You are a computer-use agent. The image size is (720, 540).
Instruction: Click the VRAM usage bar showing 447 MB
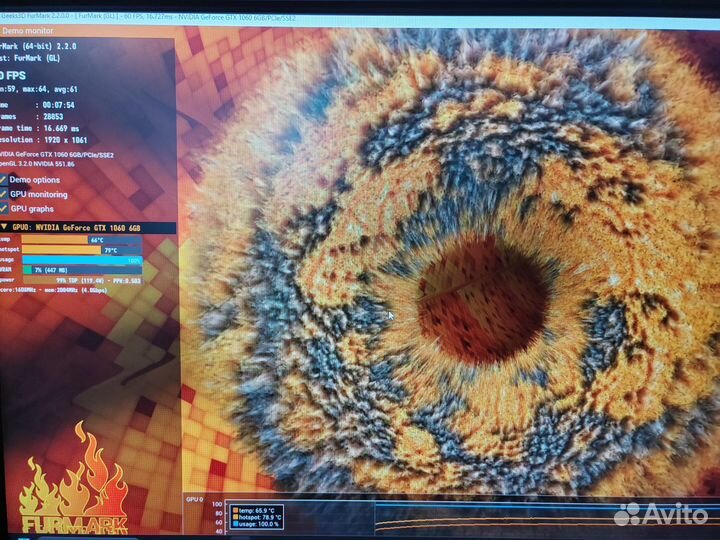(27, 270)
